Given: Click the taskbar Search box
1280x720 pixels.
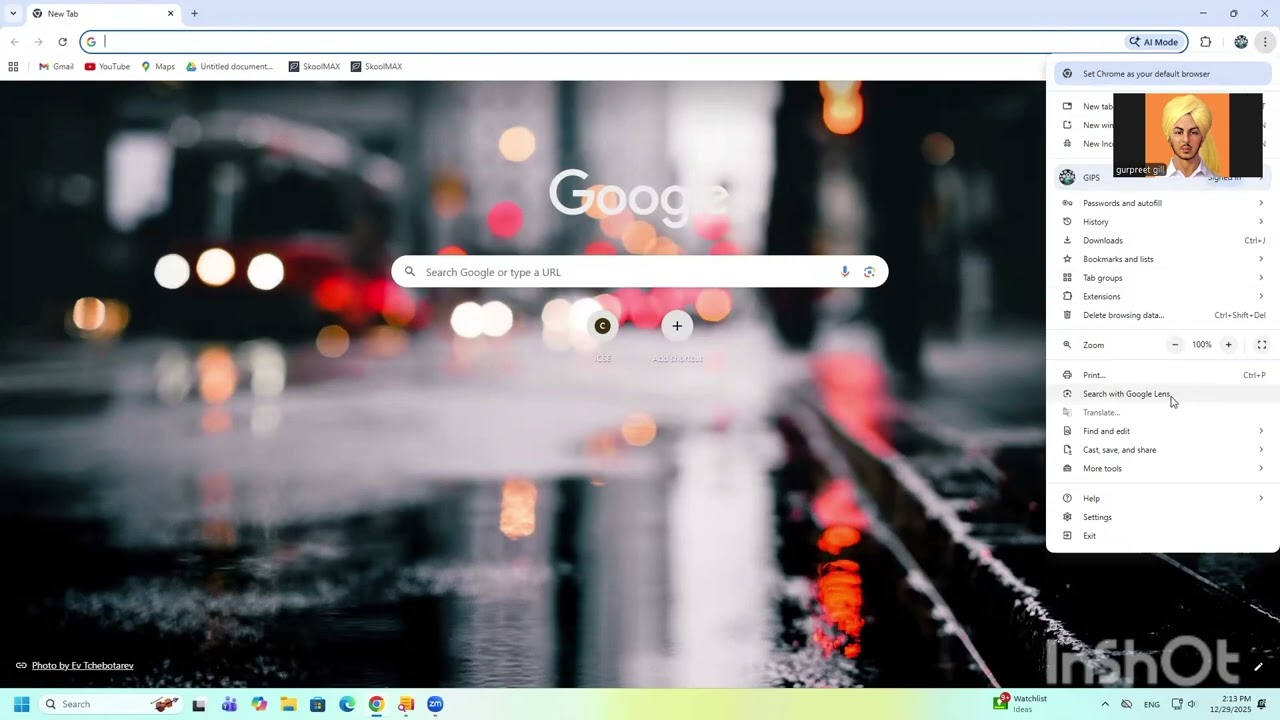Looking at the screenshot, I should tap(111, 704).
